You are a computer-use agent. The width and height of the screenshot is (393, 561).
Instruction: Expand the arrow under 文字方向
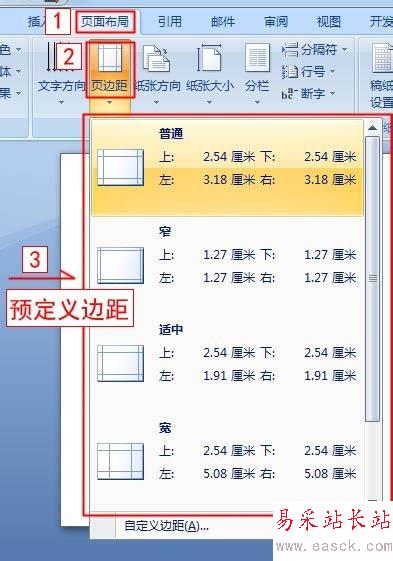62,103
